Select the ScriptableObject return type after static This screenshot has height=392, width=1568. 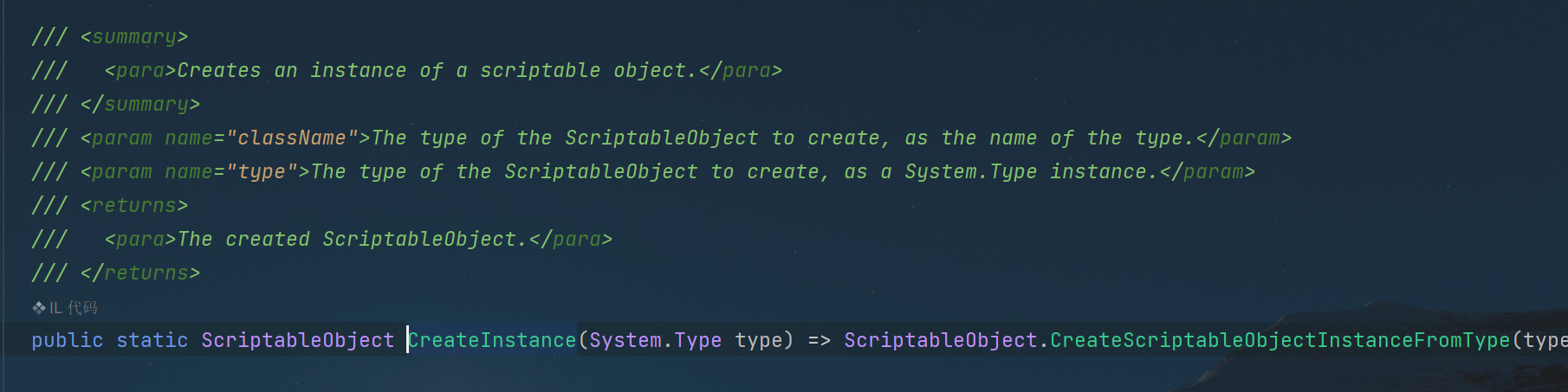[298, 341]
